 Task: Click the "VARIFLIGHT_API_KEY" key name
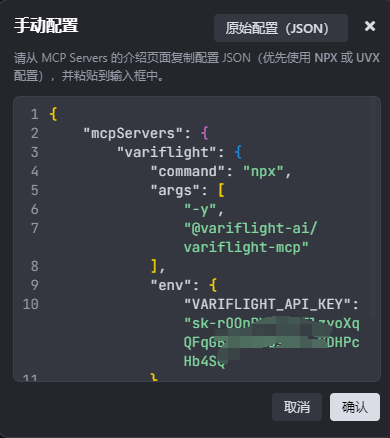click(267, 304)
